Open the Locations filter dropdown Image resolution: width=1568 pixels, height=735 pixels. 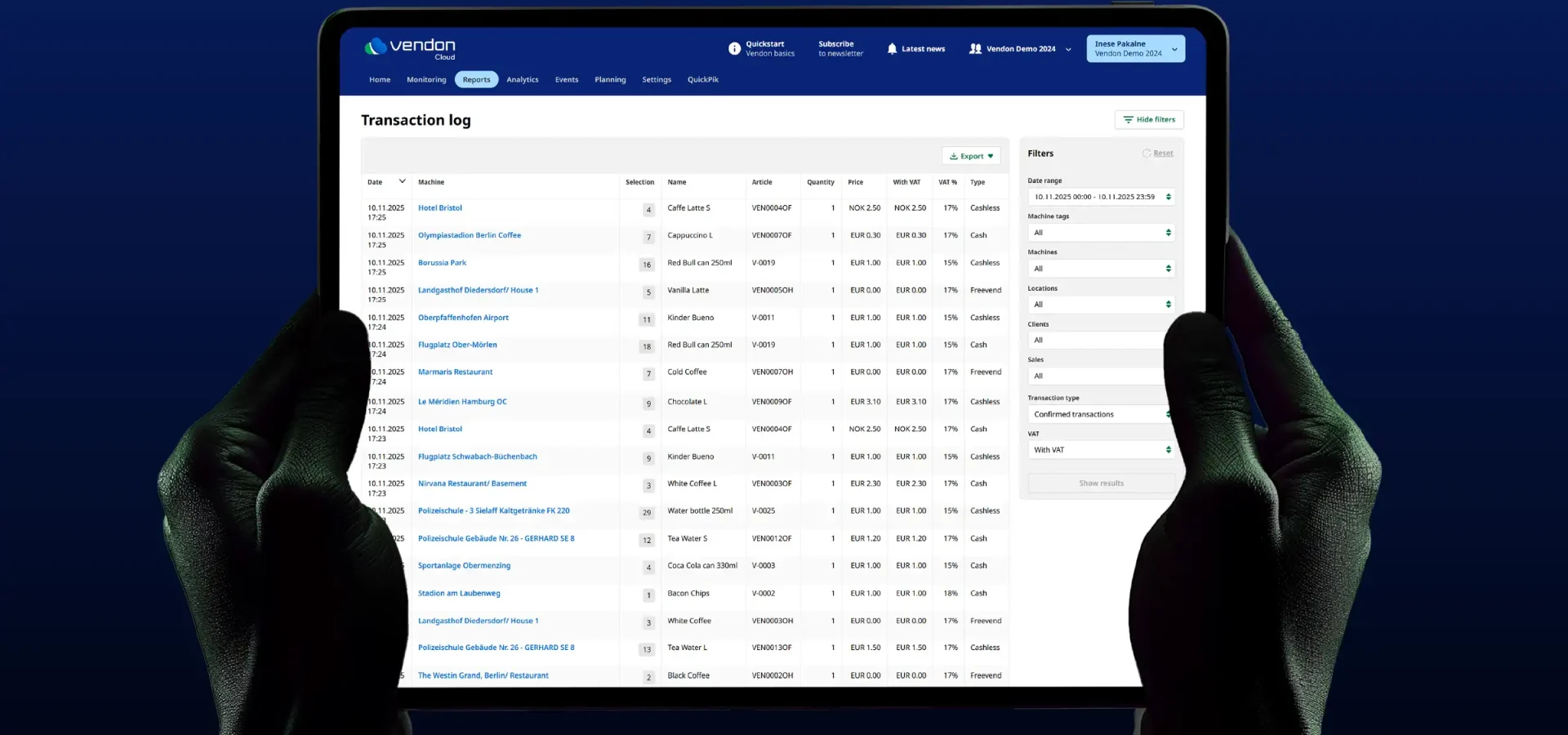pyautogui.click(x=1101, y=305)
